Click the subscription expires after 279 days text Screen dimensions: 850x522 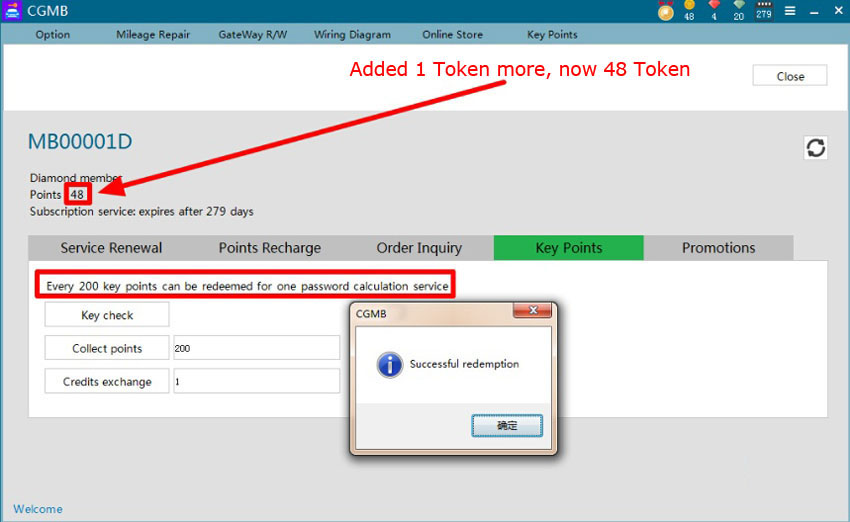(141, 211)
